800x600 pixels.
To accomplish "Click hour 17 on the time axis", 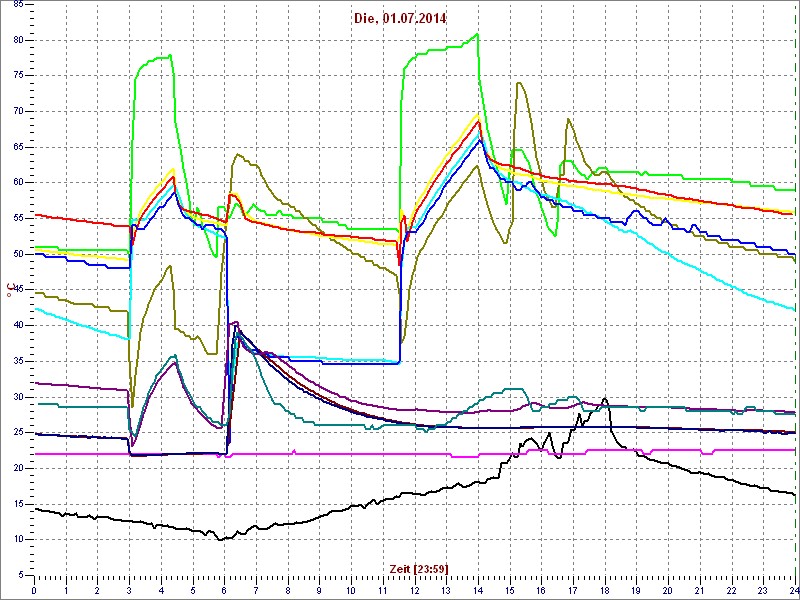I will pos(573,591).
